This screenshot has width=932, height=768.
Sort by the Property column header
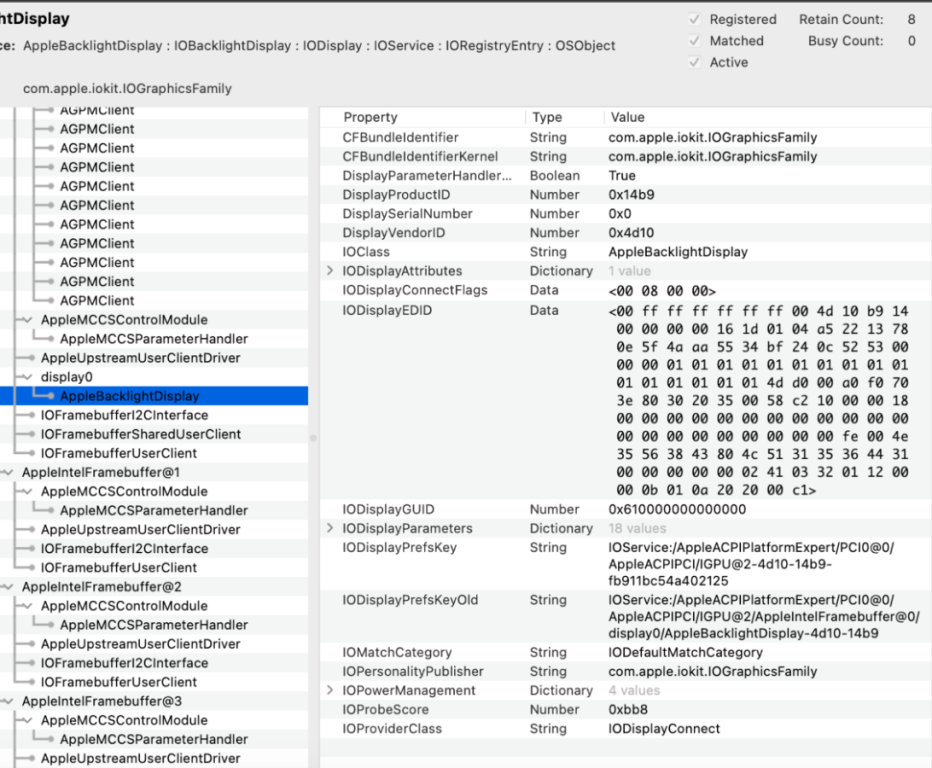(x=370, y=117)
